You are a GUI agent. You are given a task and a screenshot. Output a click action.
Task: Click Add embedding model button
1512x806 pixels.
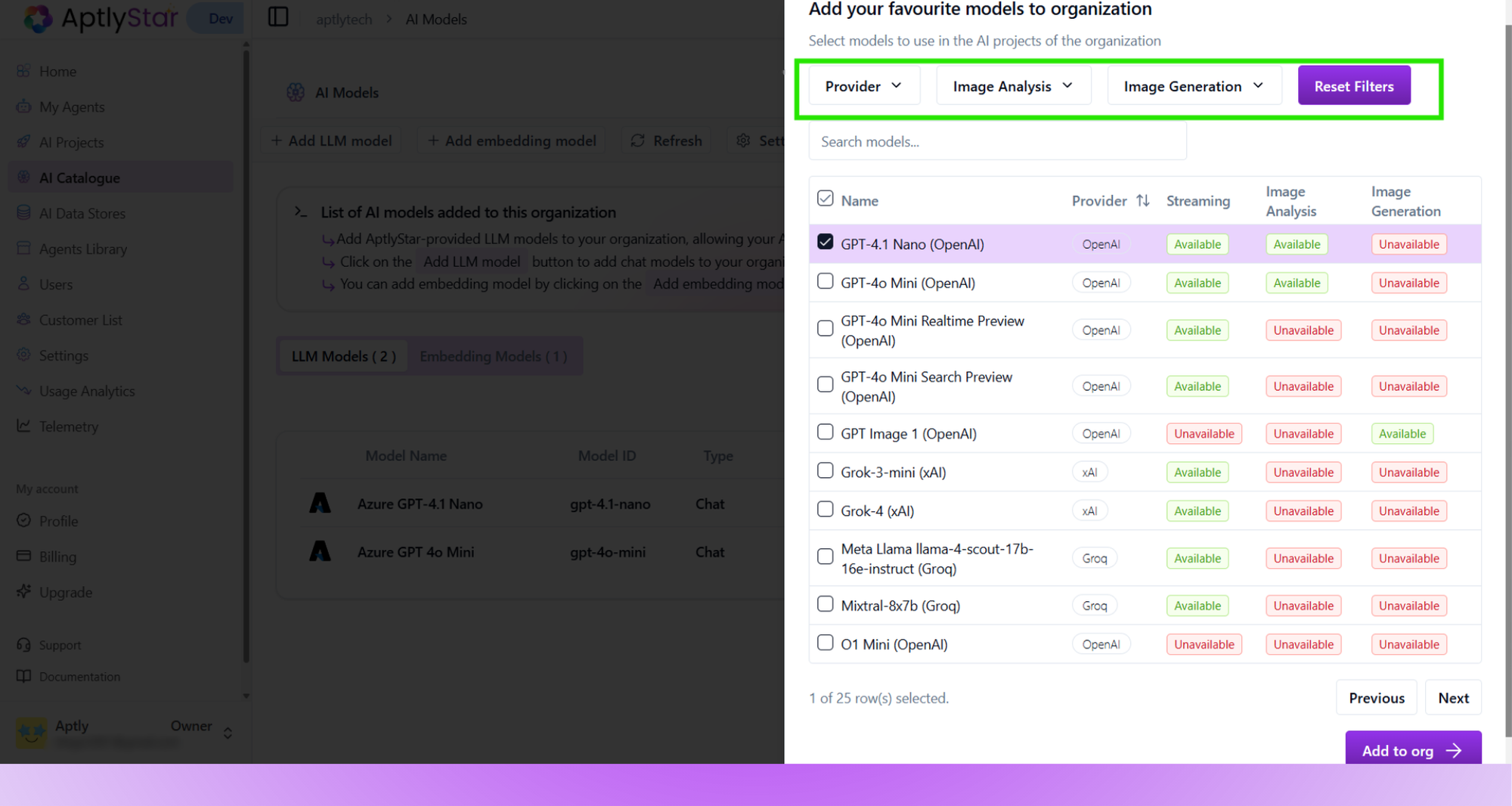(512, 141)
